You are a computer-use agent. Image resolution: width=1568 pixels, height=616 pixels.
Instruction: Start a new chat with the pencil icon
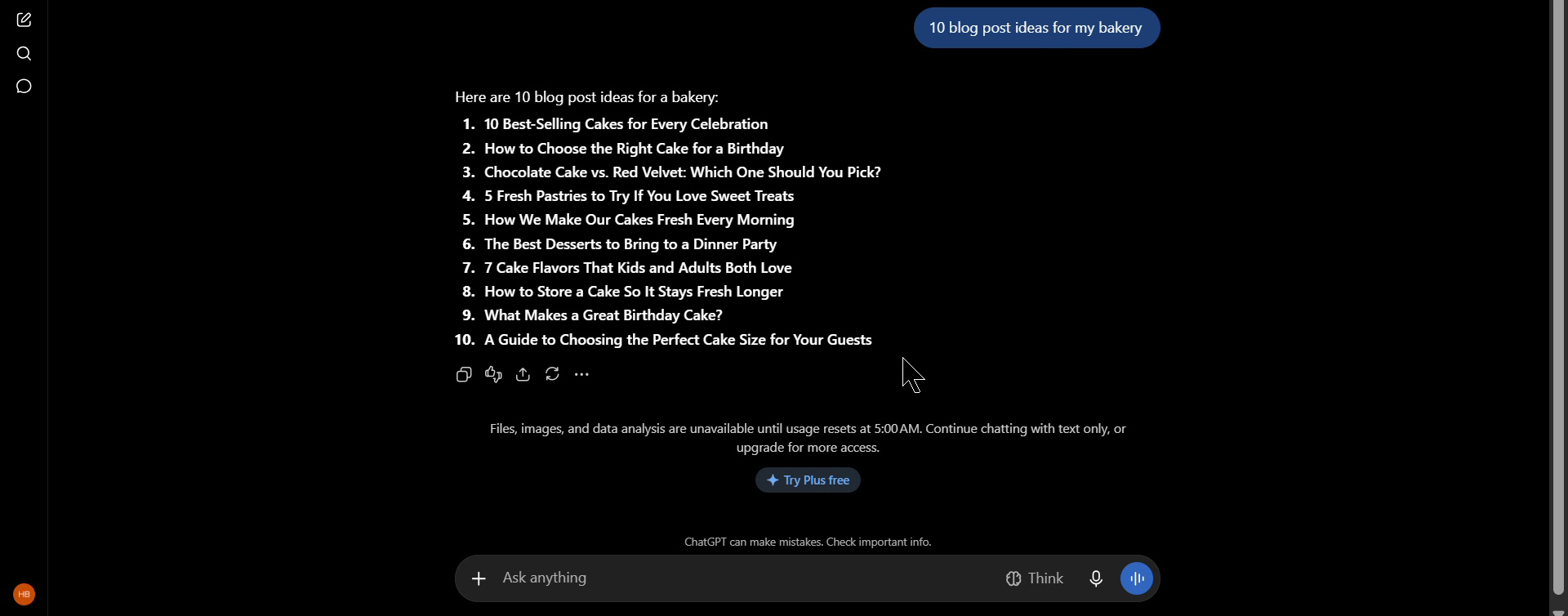tap(24, 20)
